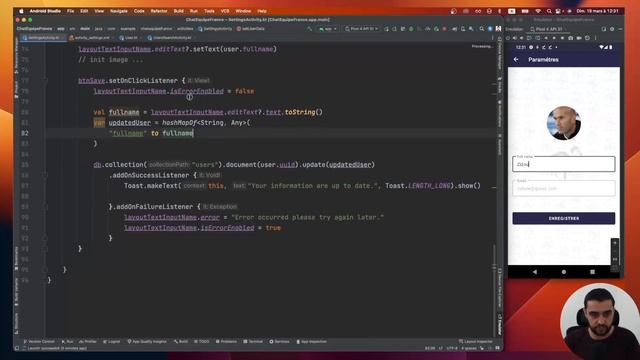
Task: Tap the profile photo in the app
Action: tap(564, 123)
